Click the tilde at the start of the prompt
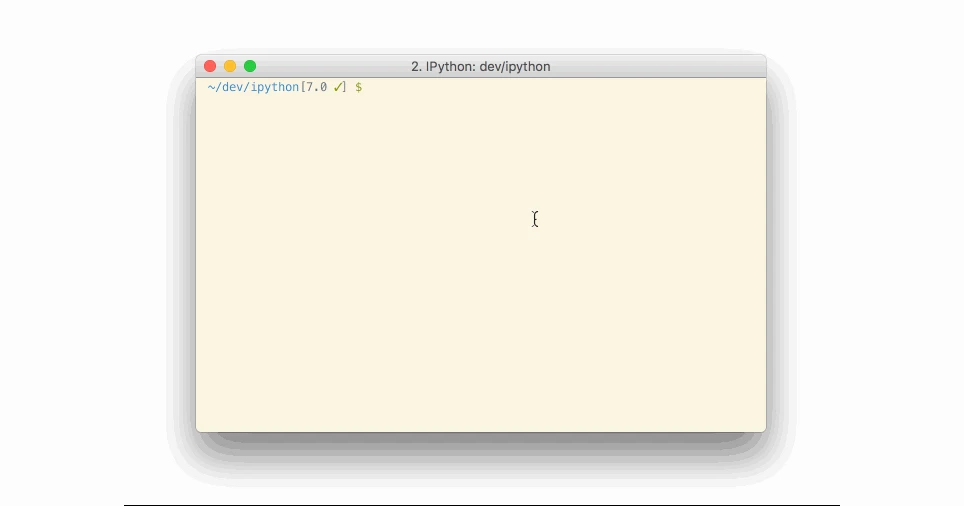This screenshot has width=964, height=506. click(x=211, y=87)
